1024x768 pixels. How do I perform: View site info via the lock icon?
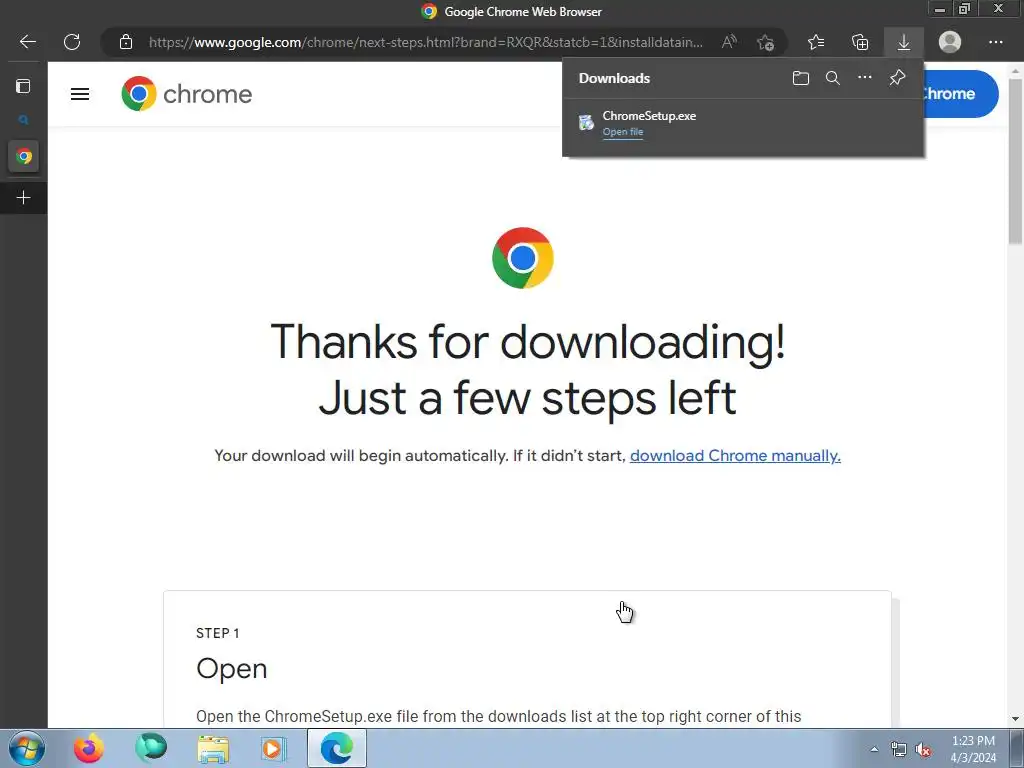[126, 42]
